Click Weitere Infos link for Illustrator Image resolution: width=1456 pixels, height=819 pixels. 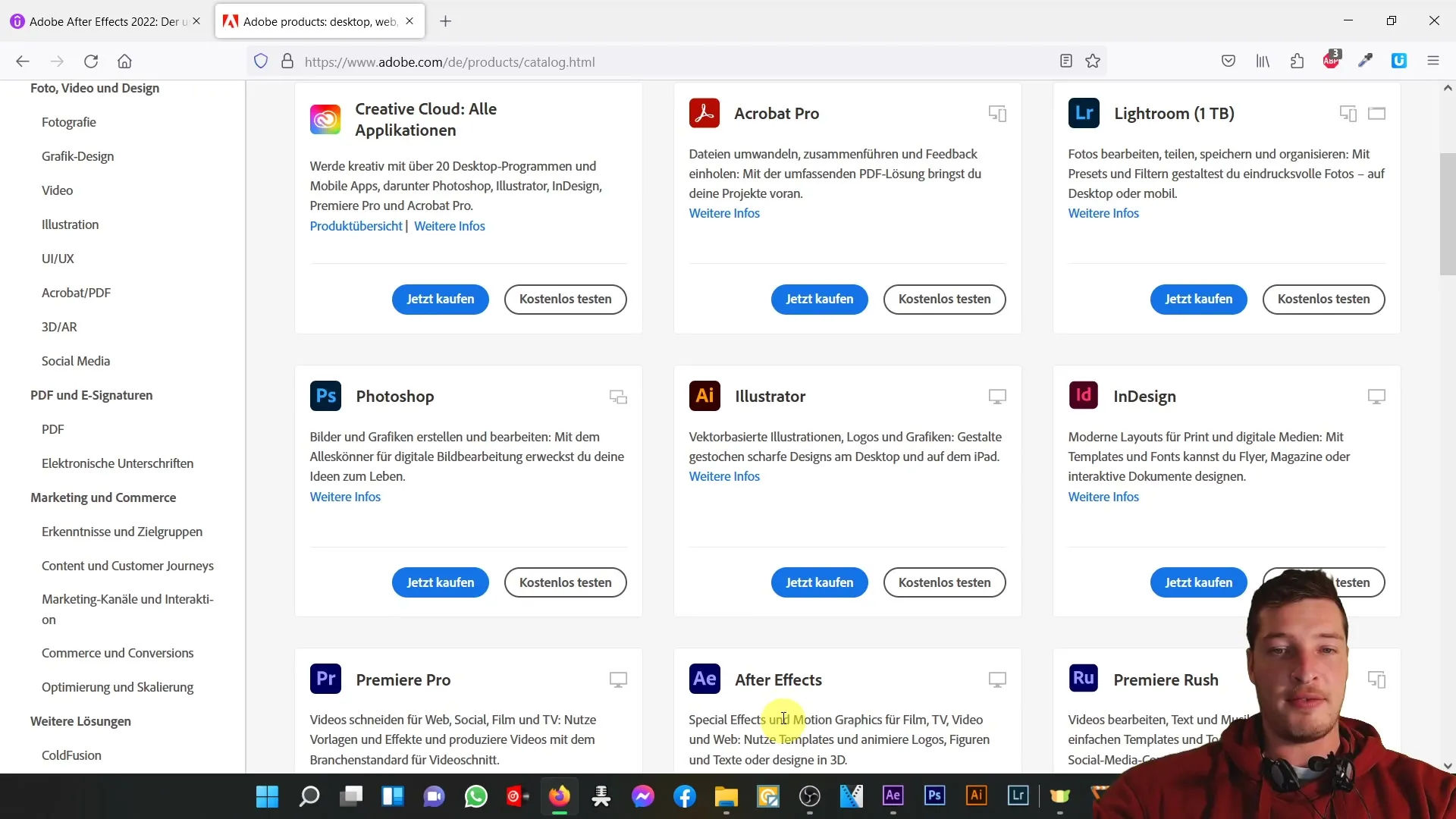(x=724, y=476)
